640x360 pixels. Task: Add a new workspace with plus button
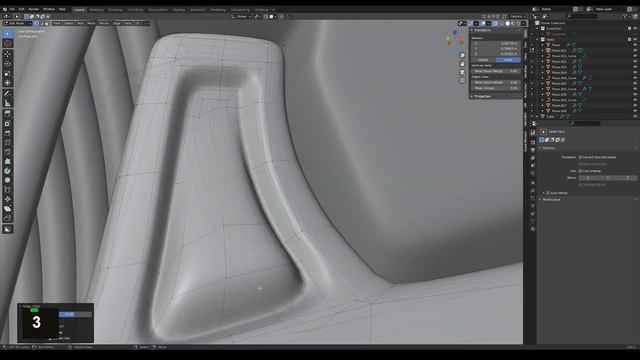273,9
